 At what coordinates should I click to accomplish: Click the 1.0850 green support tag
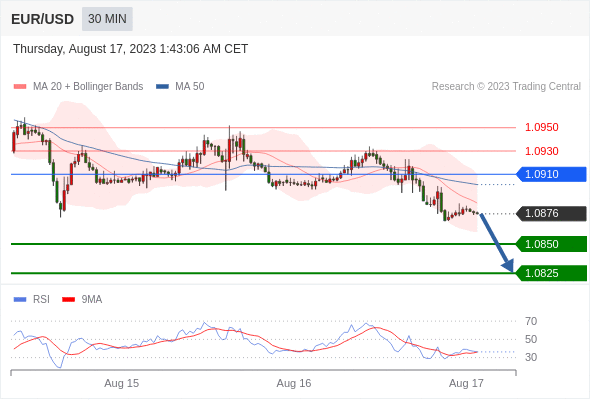[x=551, y=244]
